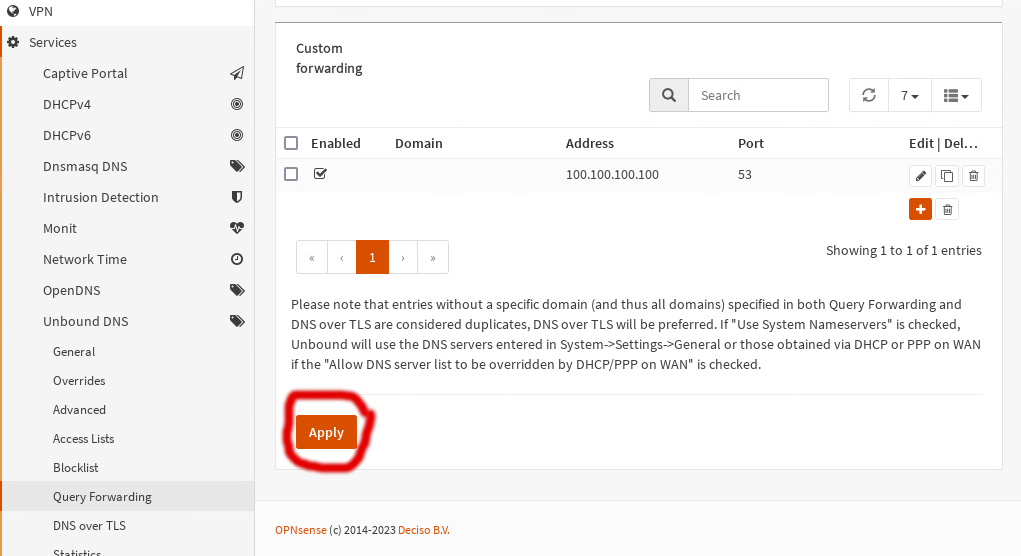
Task: Toggle the select-all checkbox in table header
Action: pos(291,143)
